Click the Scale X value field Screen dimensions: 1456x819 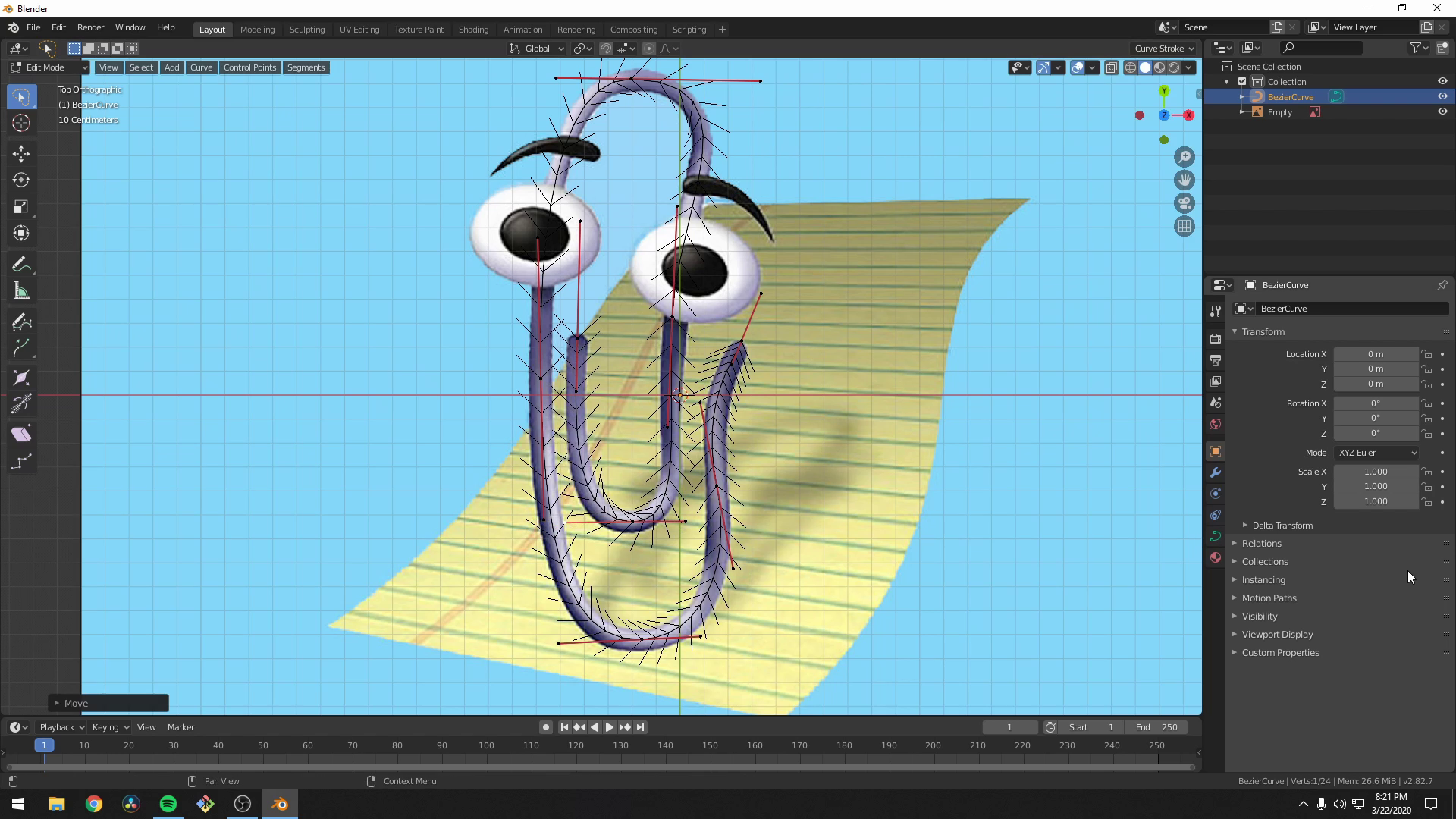tap(1376, 472)
